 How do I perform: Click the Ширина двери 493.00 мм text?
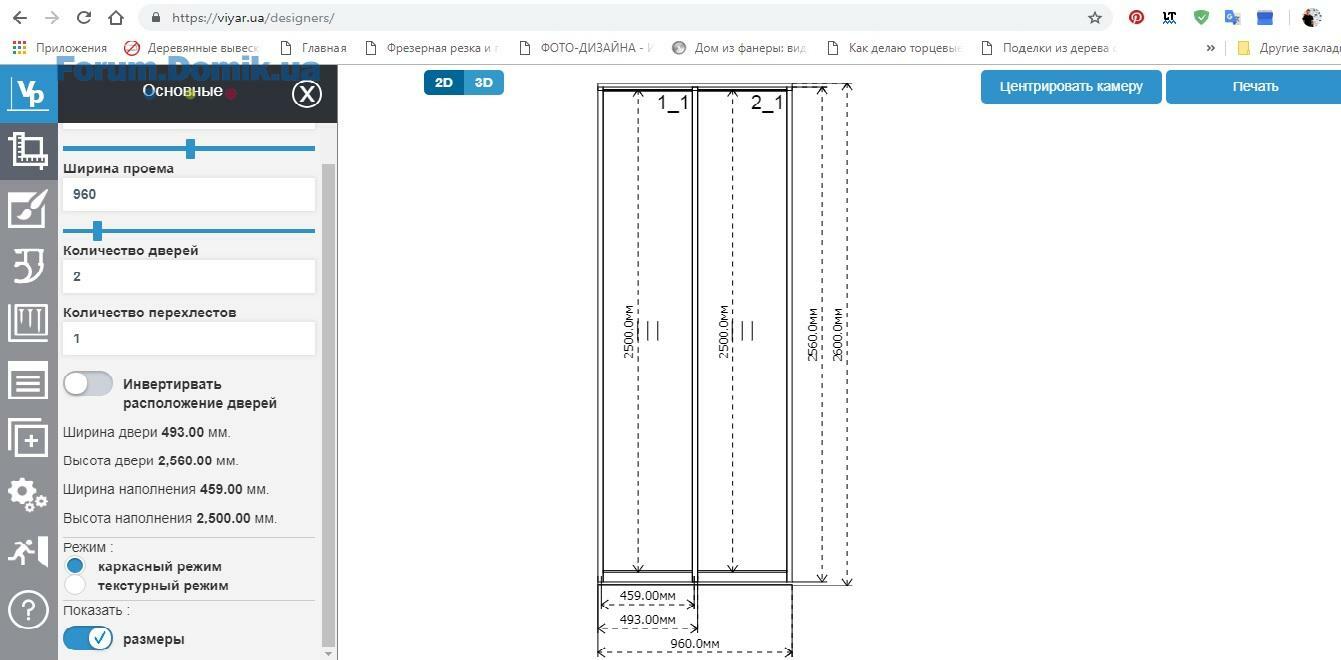click(x=147, y=433)
